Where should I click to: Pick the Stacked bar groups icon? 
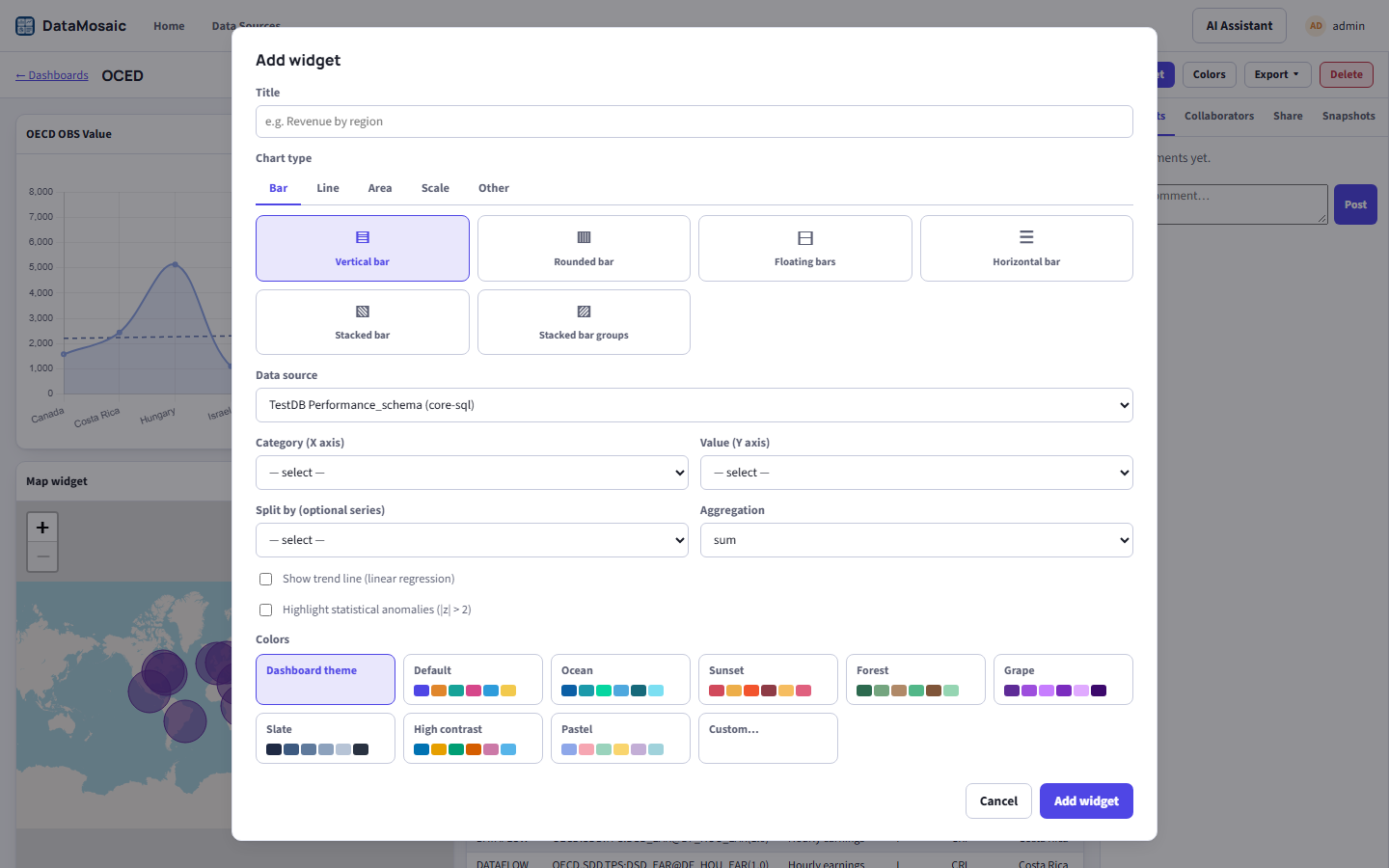point(584,312)
